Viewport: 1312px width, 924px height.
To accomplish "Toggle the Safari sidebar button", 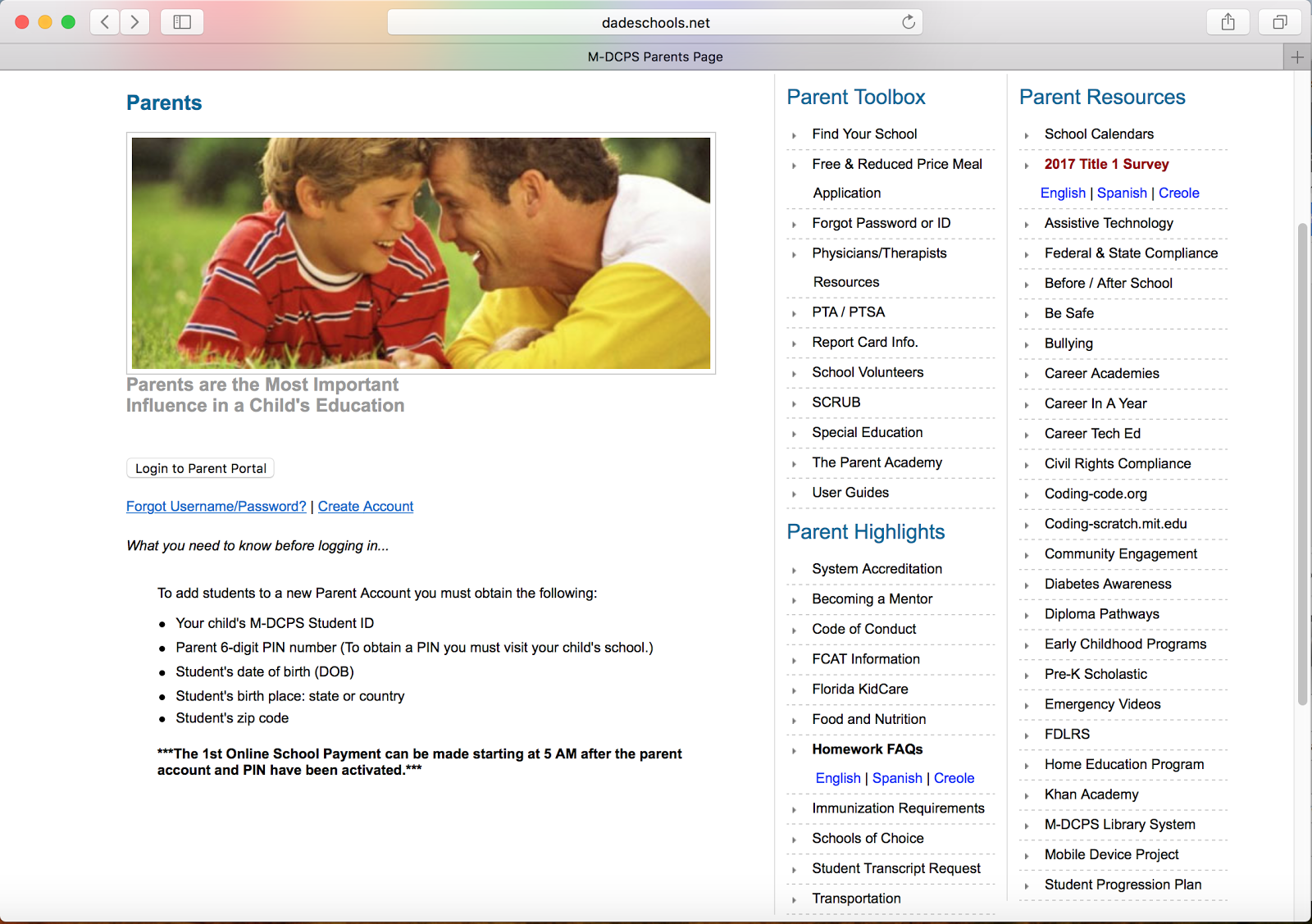I will 182,22.
